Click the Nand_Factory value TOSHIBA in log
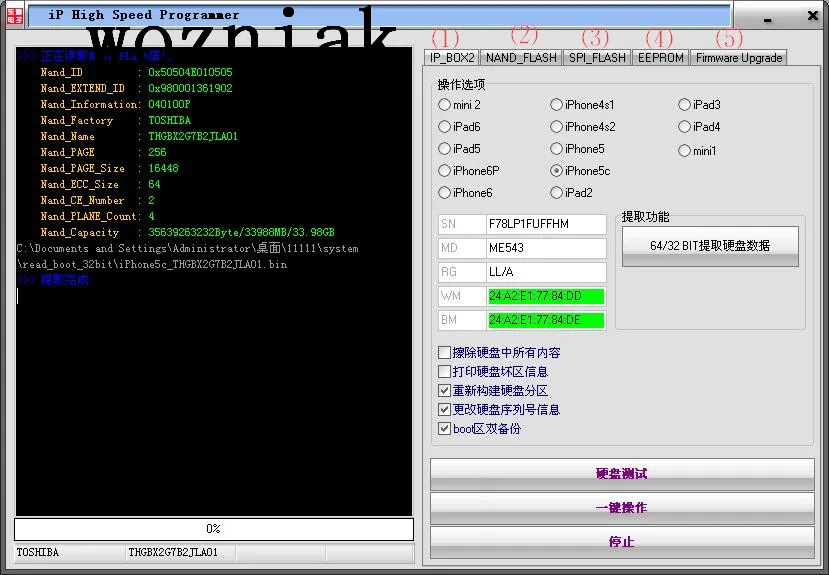This screenshot has height=575, width=829. [170, 120]
